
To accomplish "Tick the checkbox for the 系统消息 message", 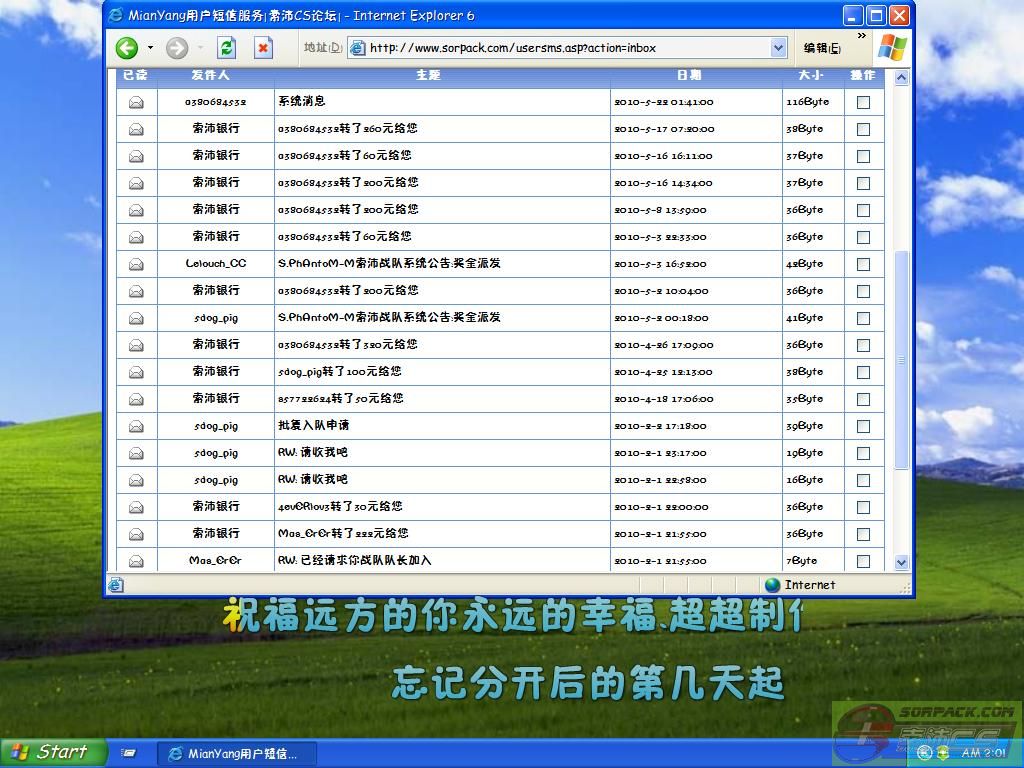I will click(x=863, y=102).
